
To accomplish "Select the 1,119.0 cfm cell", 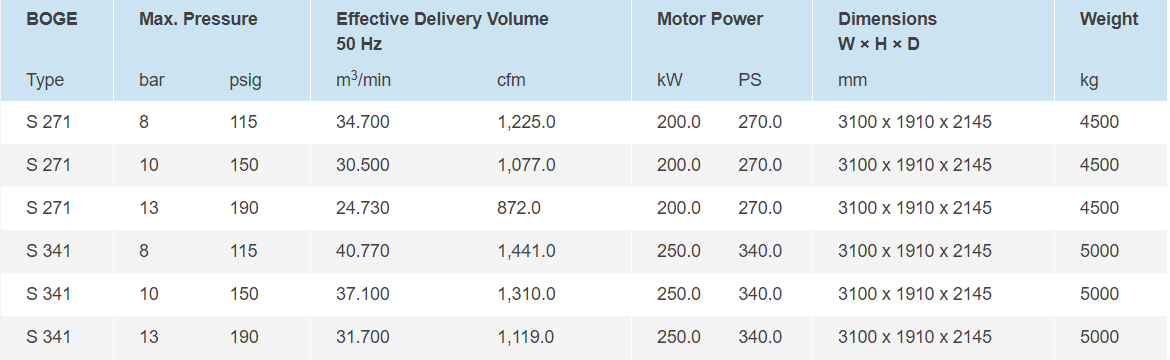I will 526,337.
